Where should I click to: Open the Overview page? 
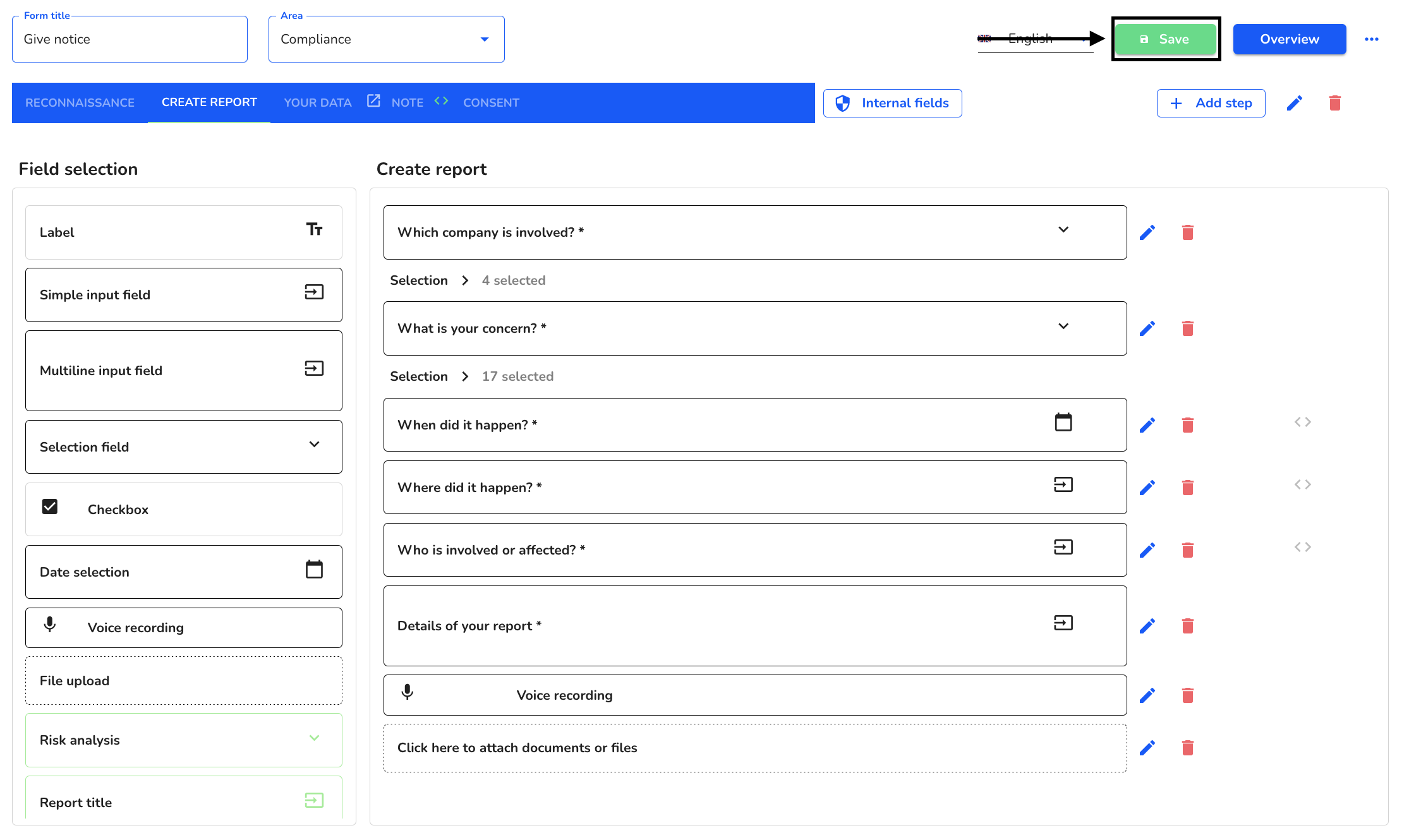(x=1289, y=39)
